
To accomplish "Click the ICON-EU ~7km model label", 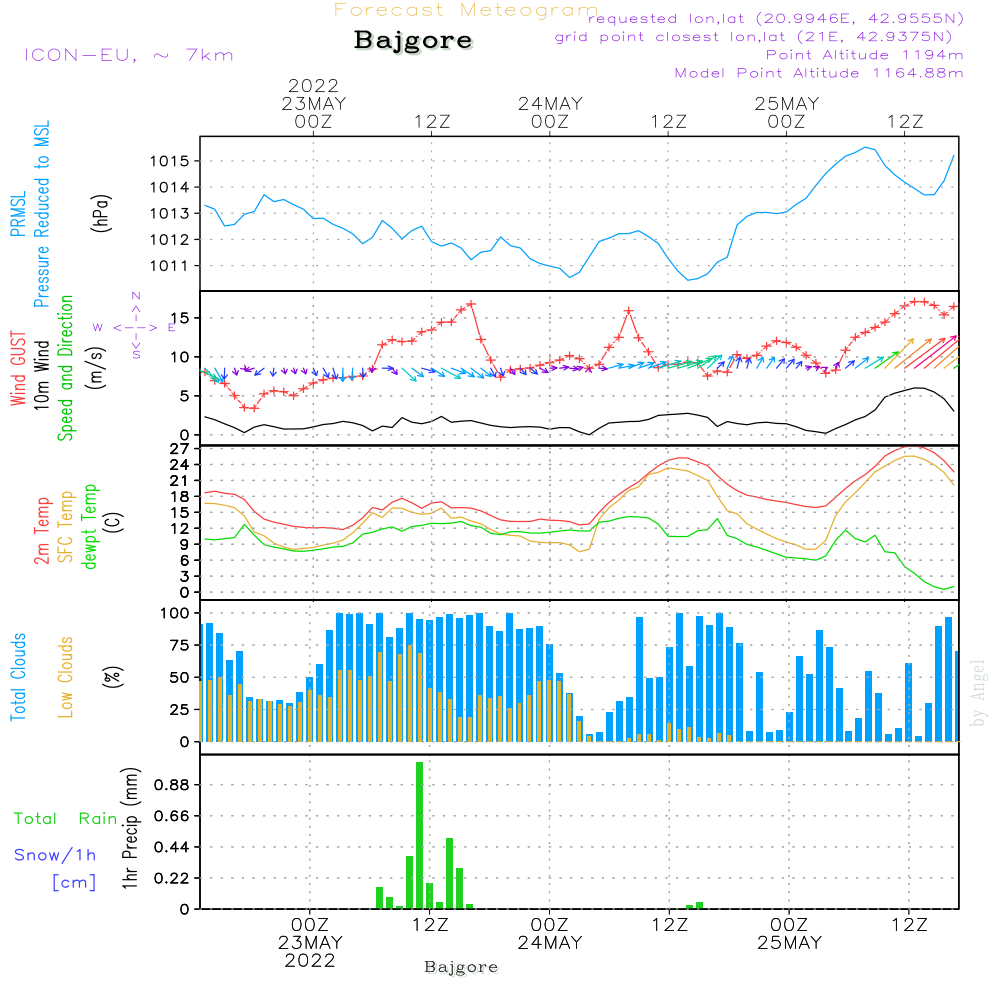I will click(x=128, y=55).
